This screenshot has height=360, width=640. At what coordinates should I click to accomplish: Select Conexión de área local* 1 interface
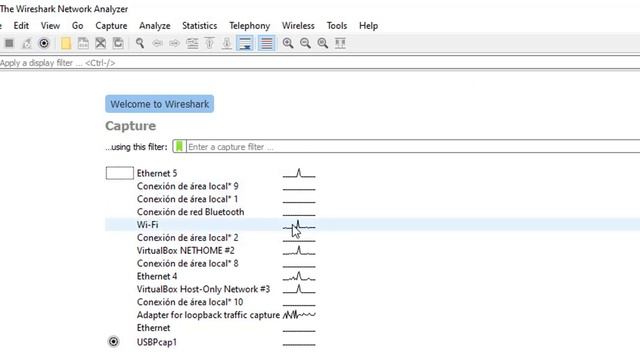pos(187,199)
